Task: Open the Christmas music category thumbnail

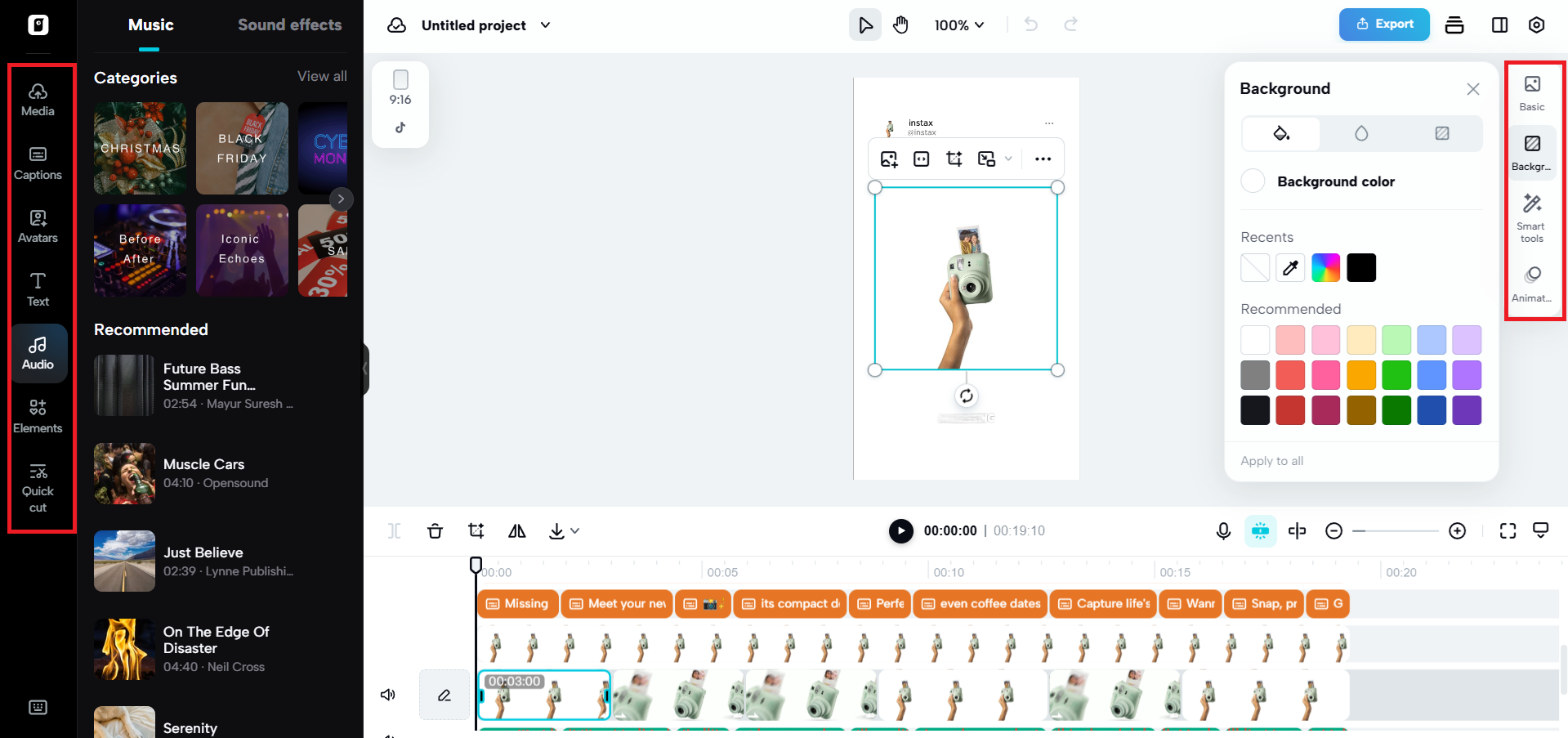Action: (x=140, y=148)
